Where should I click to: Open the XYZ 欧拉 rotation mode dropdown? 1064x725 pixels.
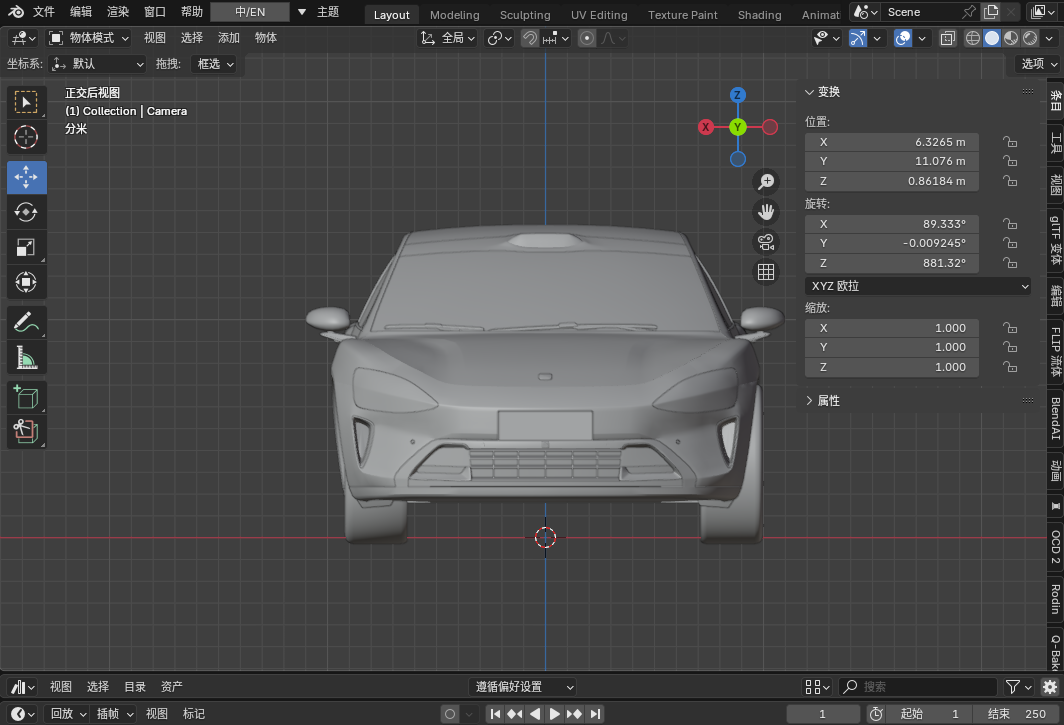click(x=917, y=286)
